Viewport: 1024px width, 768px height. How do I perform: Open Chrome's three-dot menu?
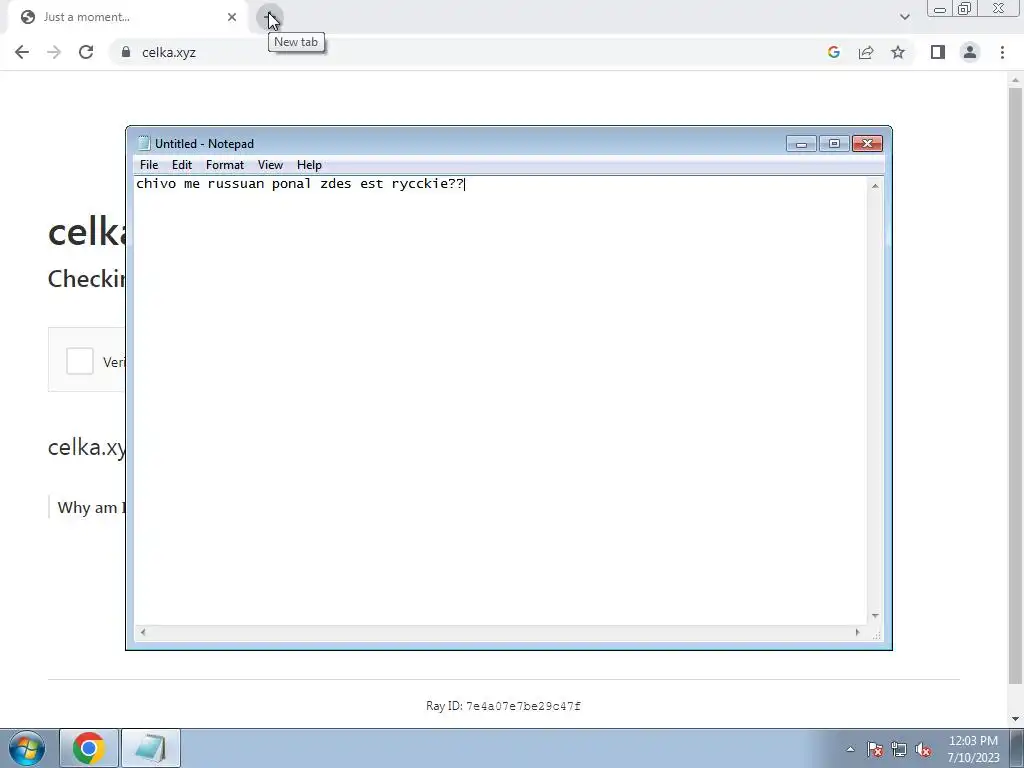coord(1002,52)
